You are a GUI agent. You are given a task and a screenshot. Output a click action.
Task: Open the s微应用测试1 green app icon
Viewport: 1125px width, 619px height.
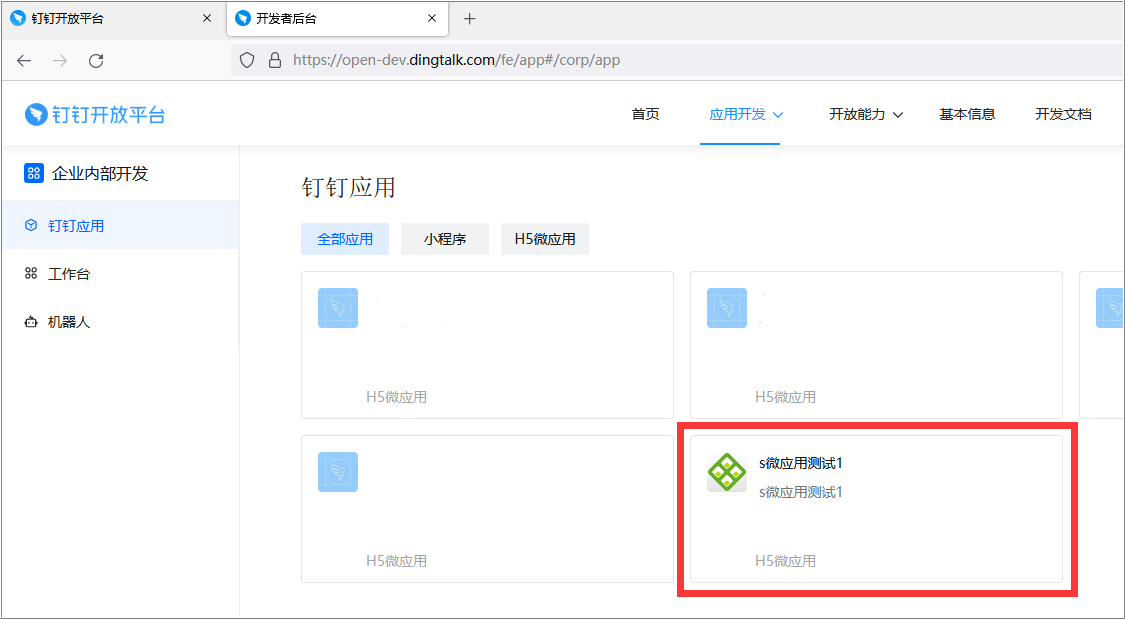click(x=727, y=472)
